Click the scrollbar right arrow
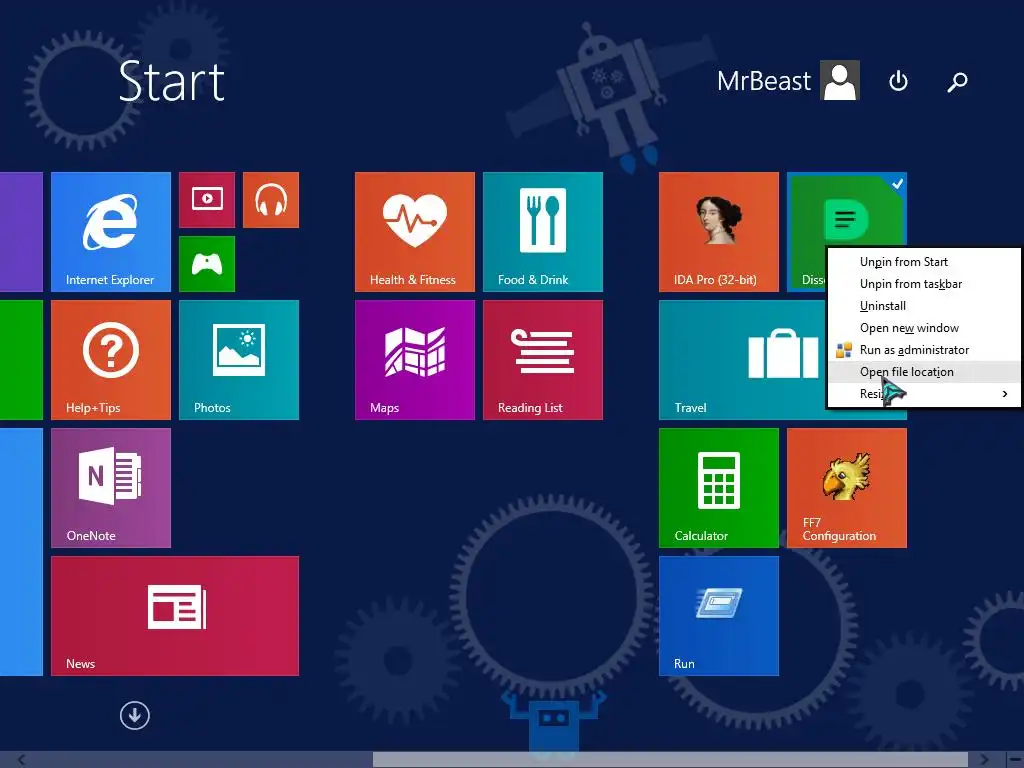1024x768 pixels. (x=985, y=760)
